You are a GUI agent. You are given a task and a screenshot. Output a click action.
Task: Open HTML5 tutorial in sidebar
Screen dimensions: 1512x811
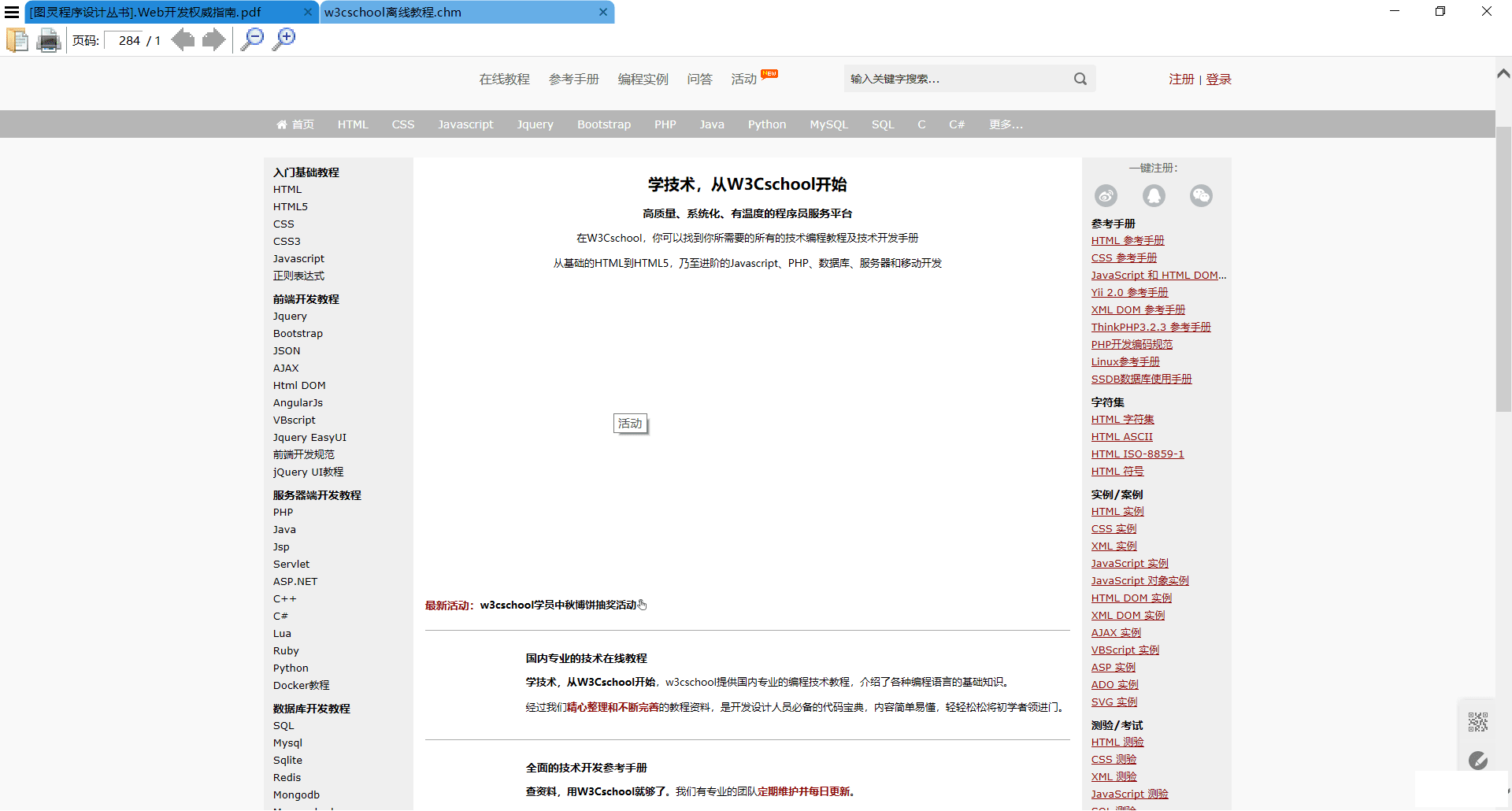291,206
